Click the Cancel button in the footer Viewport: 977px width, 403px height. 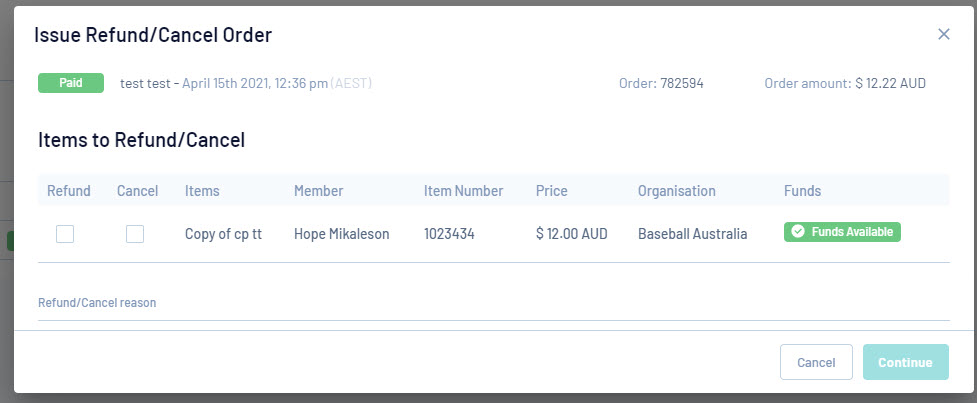pyautogui.click(x=815, y=362)
